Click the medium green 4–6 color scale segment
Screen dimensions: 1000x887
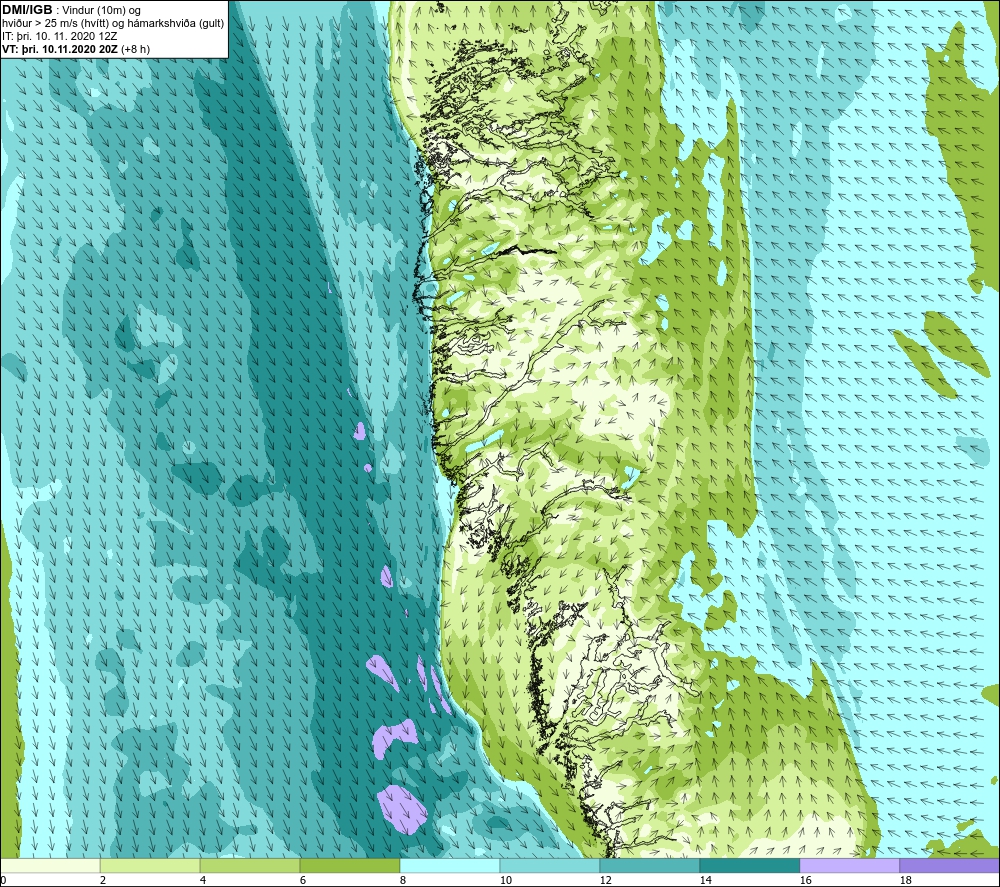click(250, 866)
